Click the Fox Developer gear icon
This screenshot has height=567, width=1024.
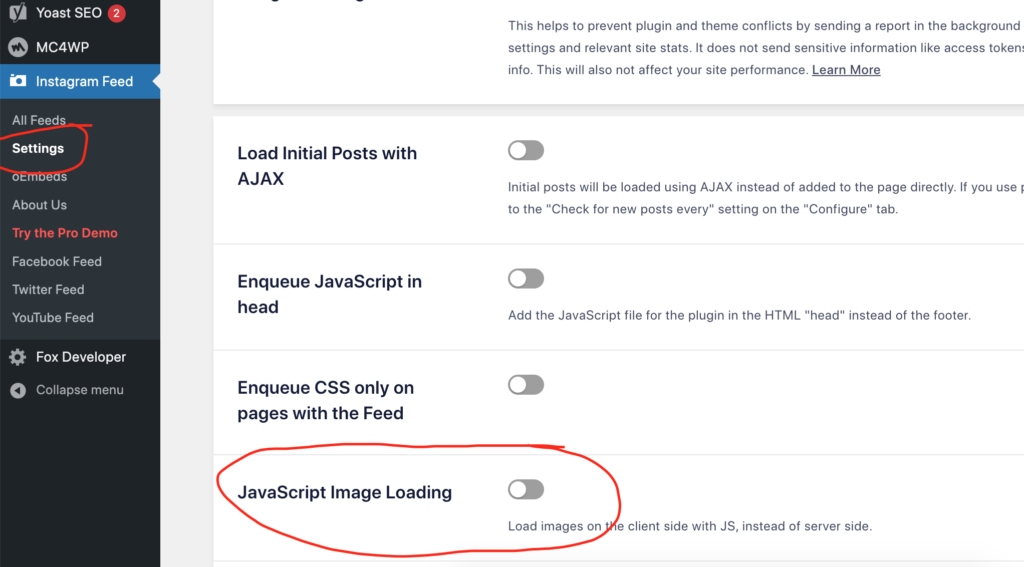18,357
